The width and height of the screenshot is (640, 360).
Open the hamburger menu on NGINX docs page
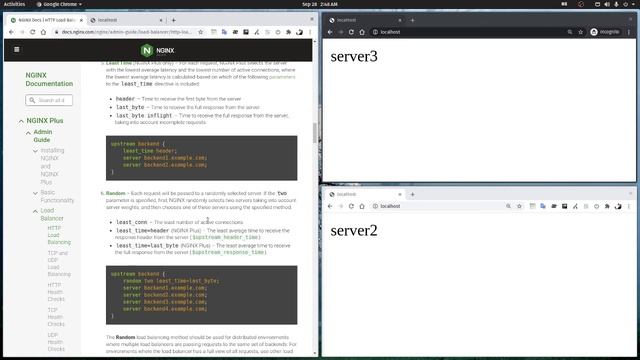point(17,49)
